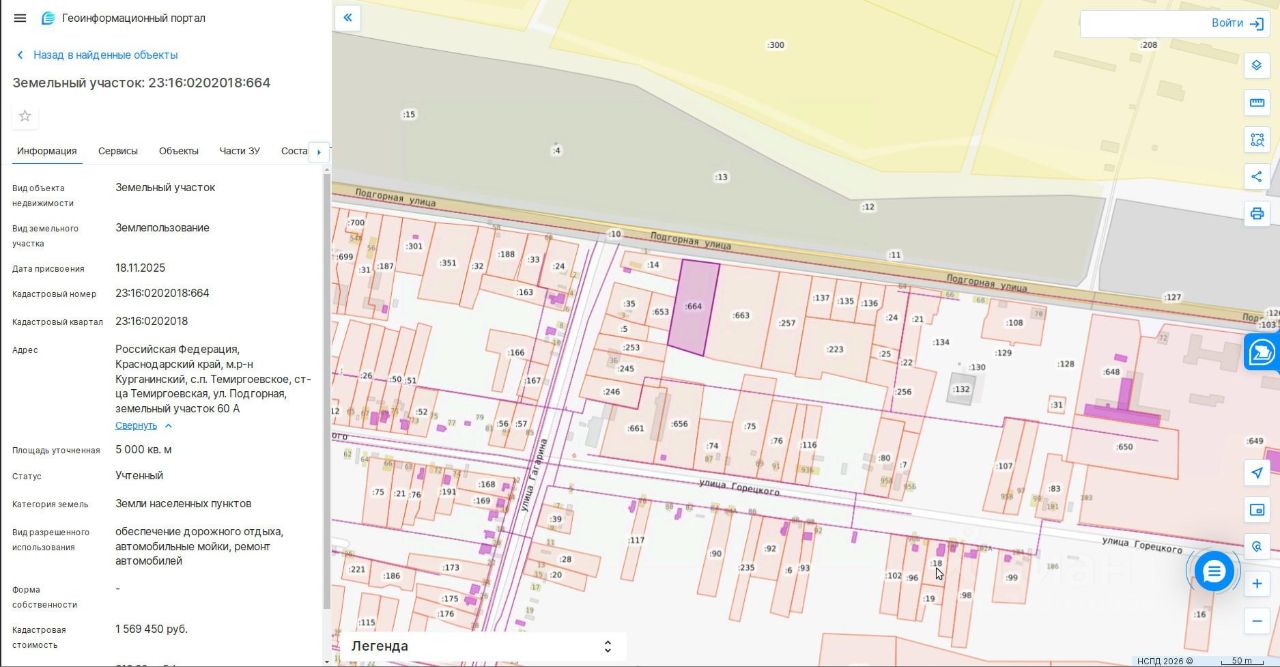This screenshot has width=1280, height=667.
Task: Collapse address with Свернуть link
Action: [136, 425]
